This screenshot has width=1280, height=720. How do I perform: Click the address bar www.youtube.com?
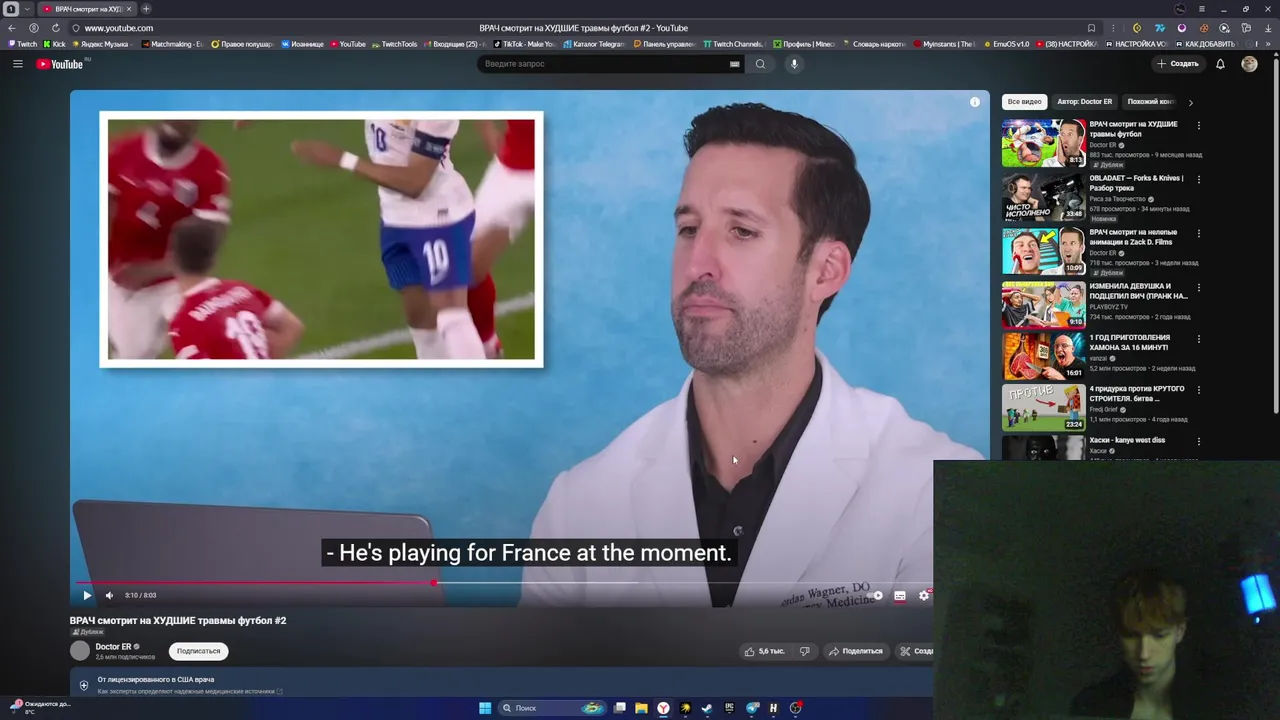119,28
